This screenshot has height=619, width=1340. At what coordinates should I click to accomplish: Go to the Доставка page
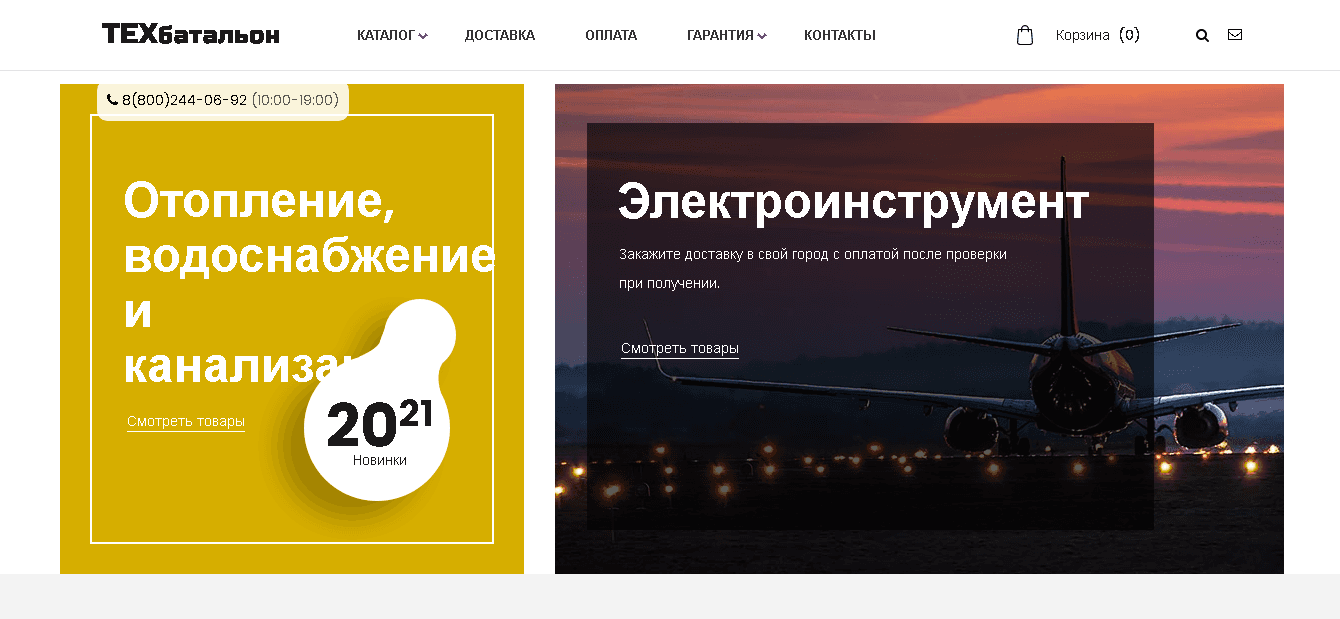coord(500,35)
